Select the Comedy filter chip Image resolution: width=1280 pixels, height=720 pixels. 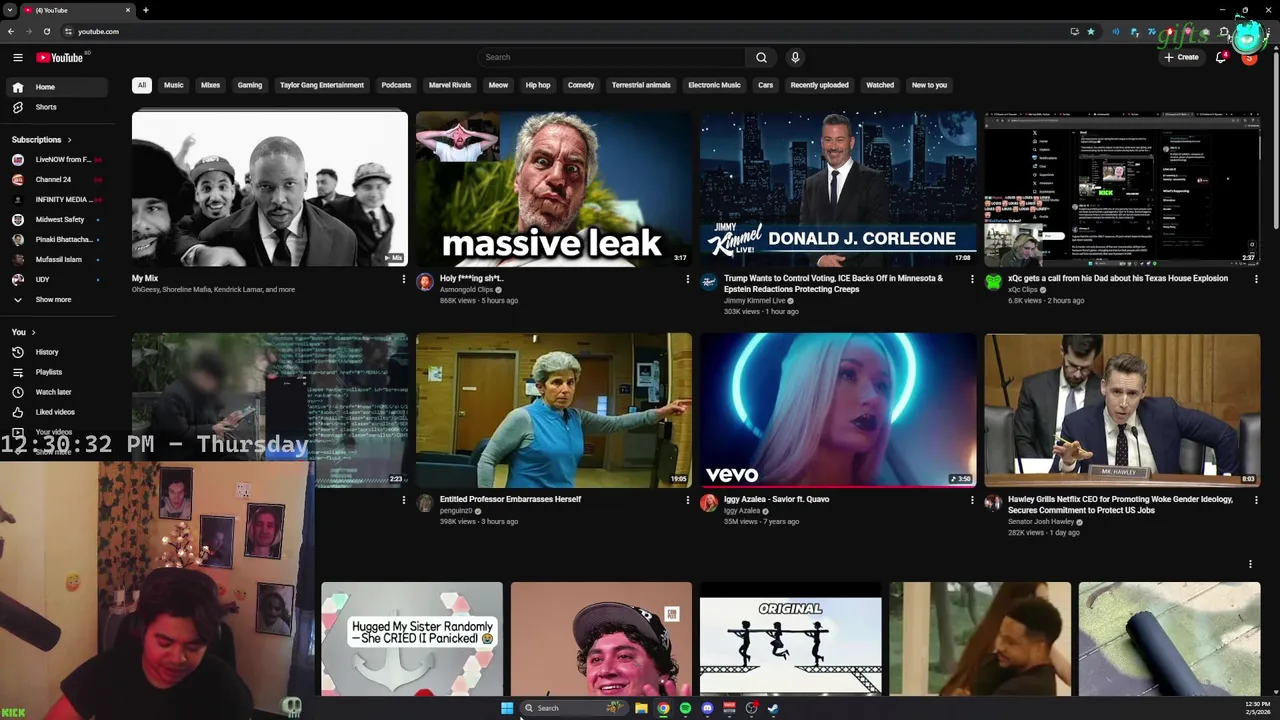tap(581, 85)
